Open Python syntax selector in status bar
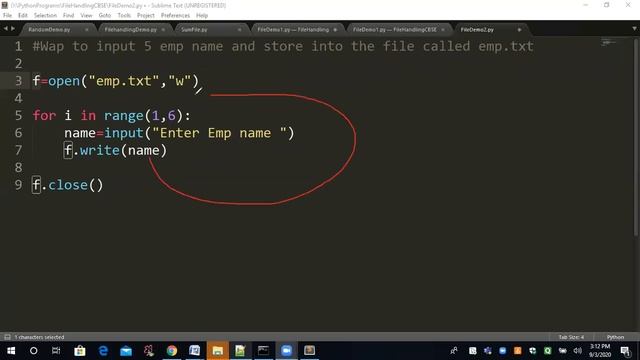Screen dimensions: 640x360 (615, 337)
